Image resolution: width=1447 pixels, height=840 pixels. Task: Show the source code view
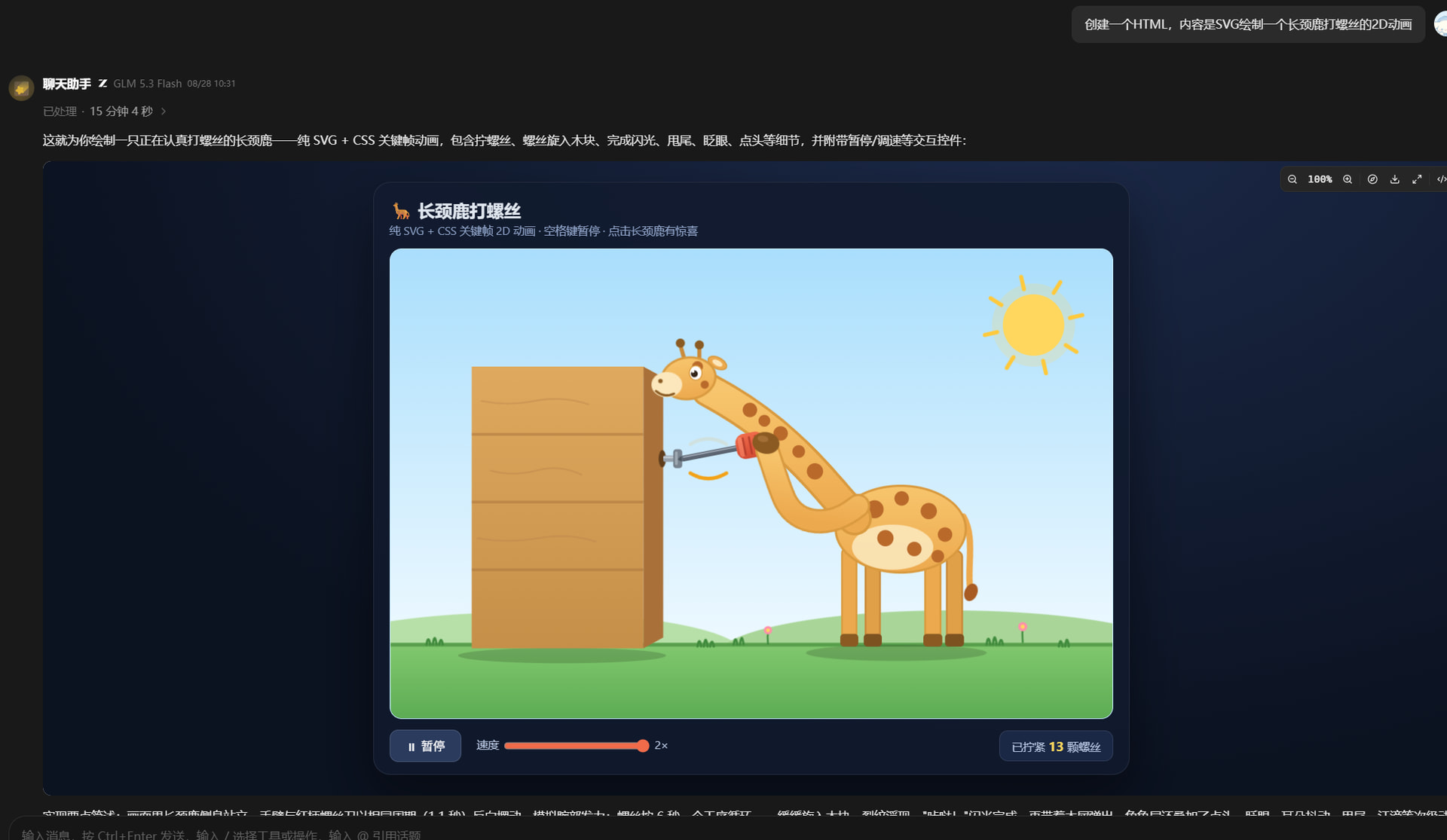pos(1441,179)
